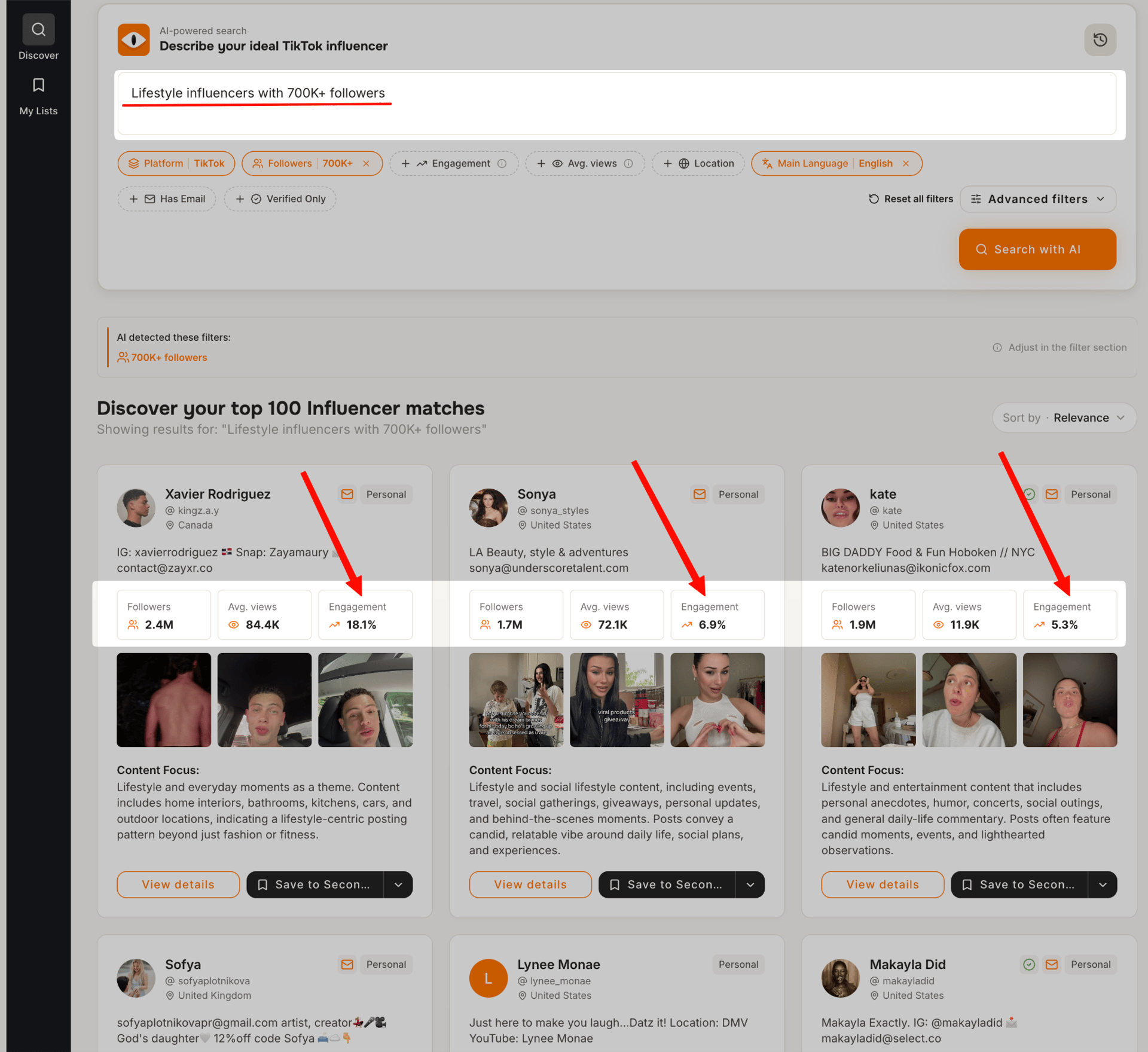View details for Sonya
This screenshot has width=1148, height=1052.
530,884
